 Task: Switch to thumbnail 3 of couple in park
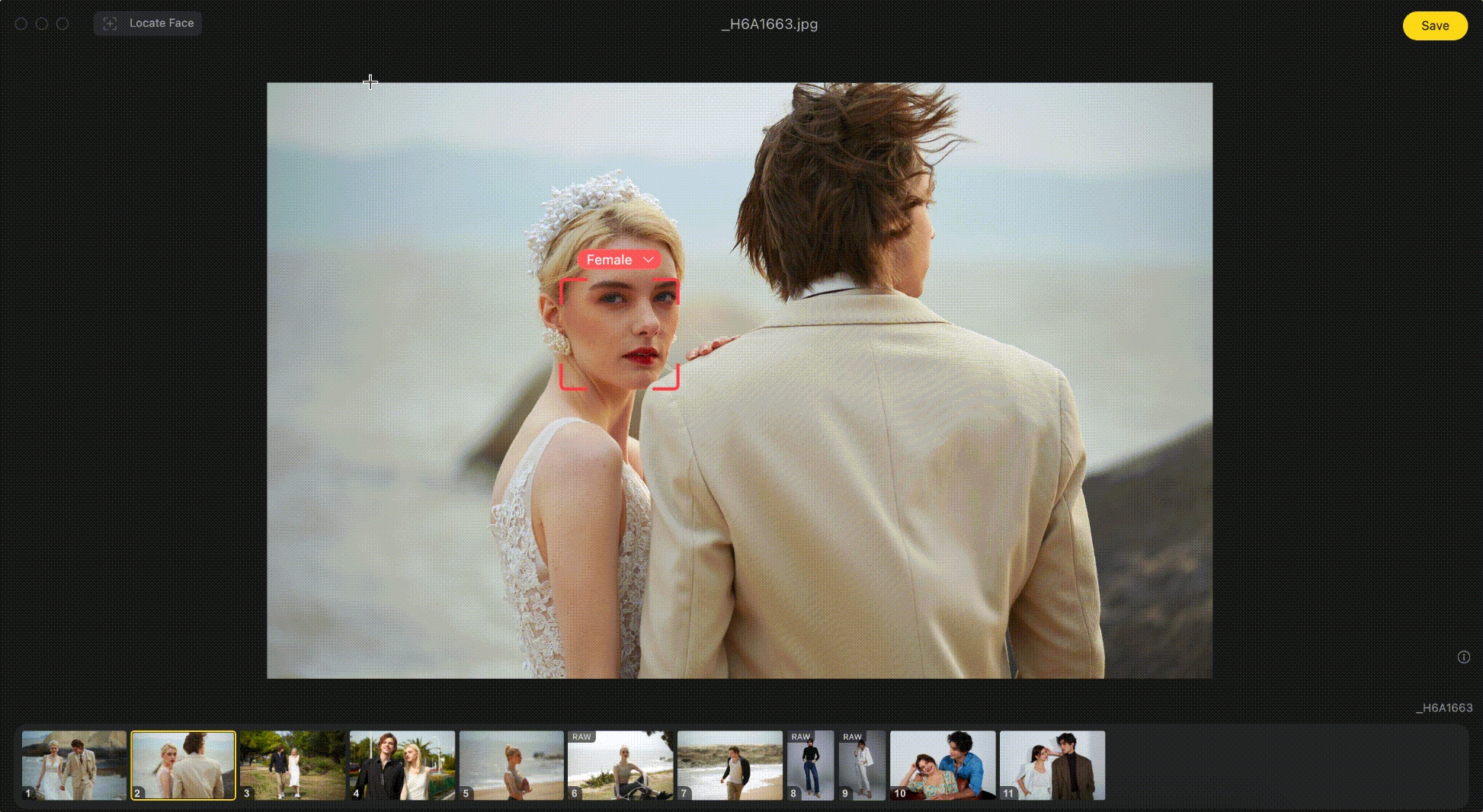(293, 765)
